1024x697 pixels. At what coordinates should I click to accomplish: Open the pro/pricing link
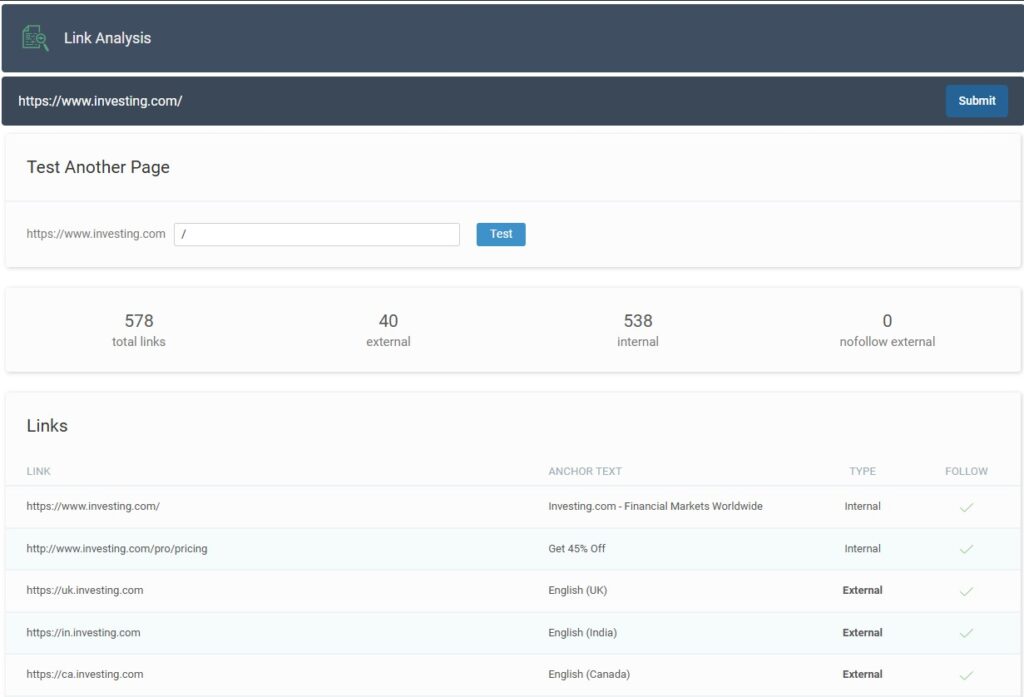(117, 548)
